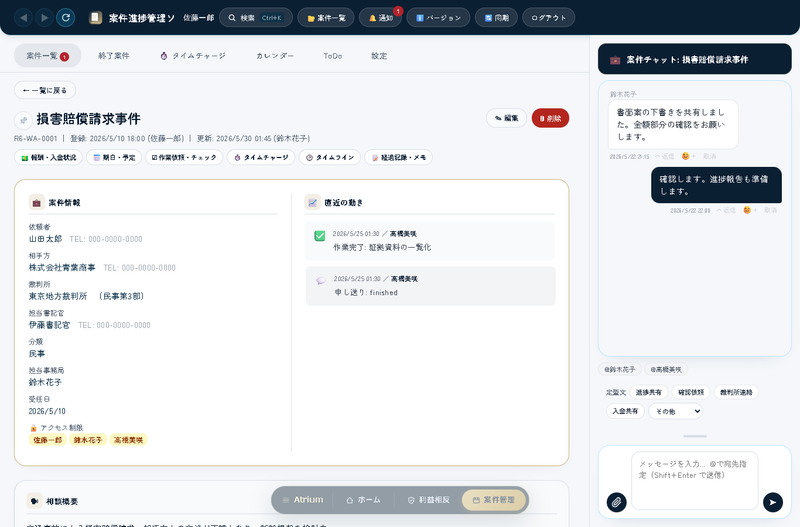The height and width of the screenshot is (527, 800).
Task: Jump to 報酬・入金状況 section chip
Action: [48, 158]
